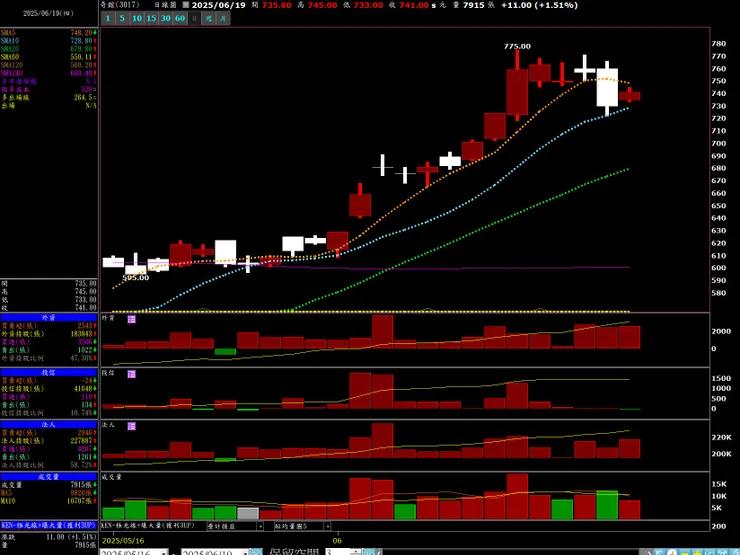
Task: Click the 成交量 value 7915張 in sidebar
Action: 81,485
